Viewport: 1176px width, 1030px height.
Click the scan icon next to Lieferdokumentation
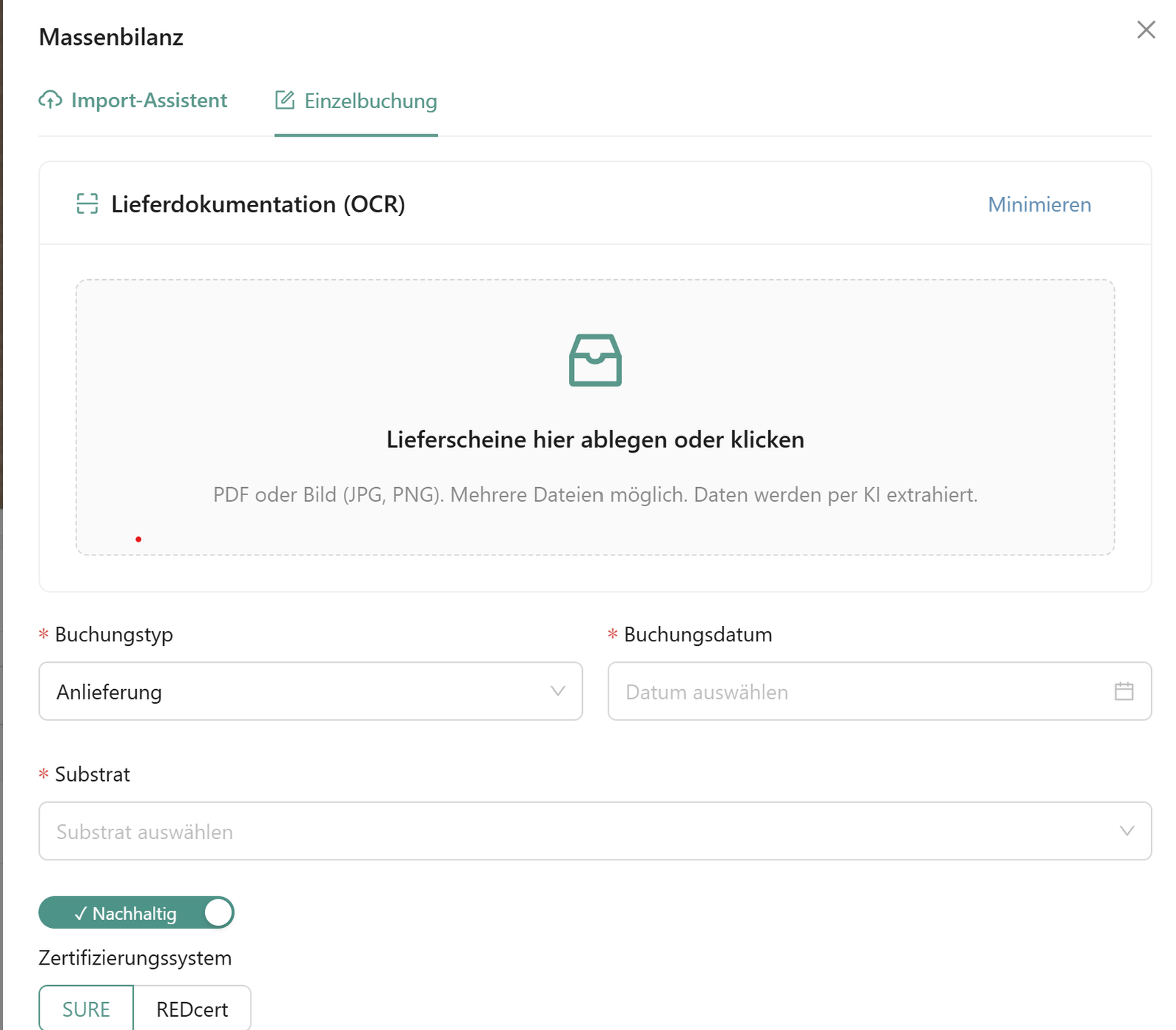tap(87, 204)
